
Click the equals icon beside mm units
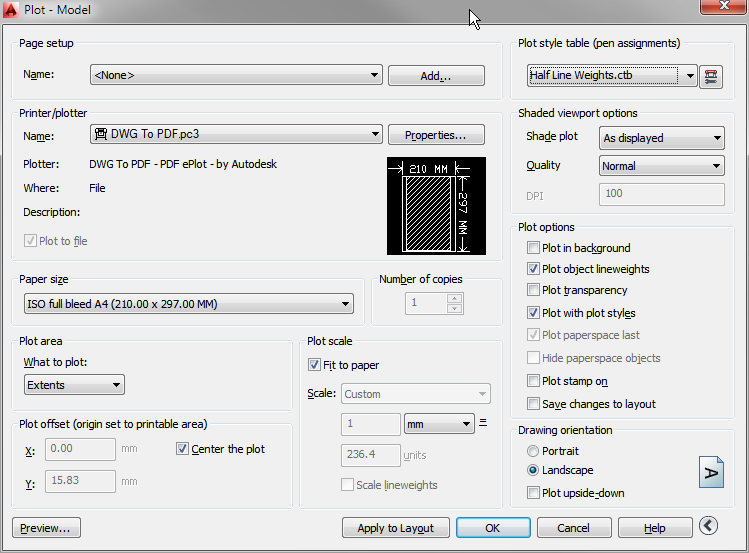pos(483,423)
